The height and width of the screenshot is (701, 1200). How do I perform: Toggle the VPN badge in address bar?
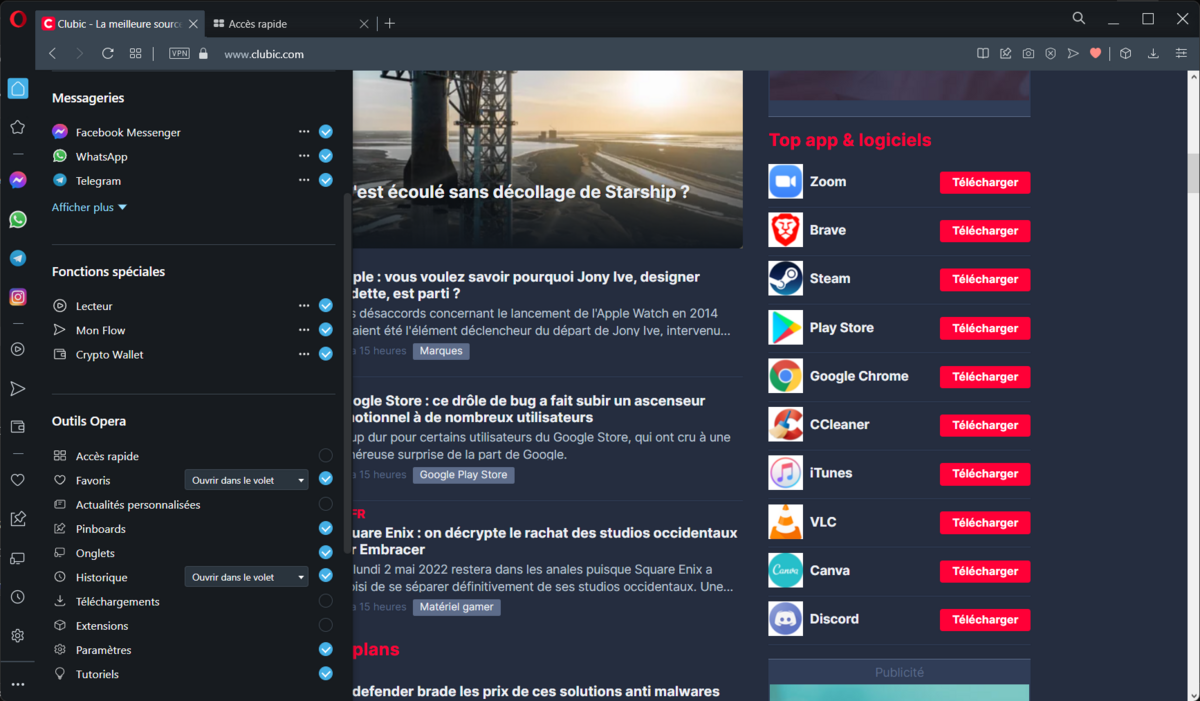pos(179,54)
